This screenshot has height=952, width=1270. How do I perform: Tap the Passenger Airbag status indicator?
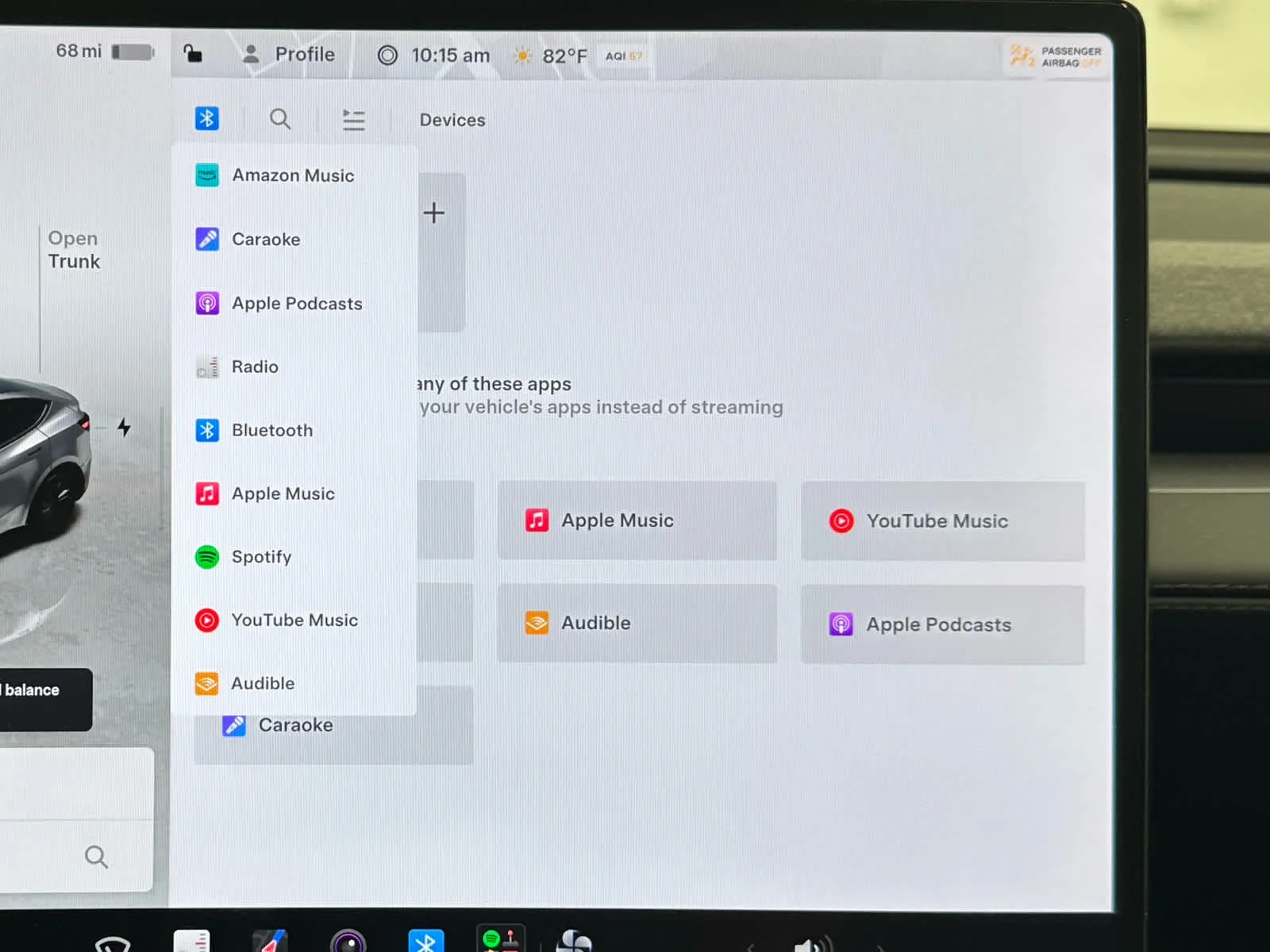click(1056, 56)
